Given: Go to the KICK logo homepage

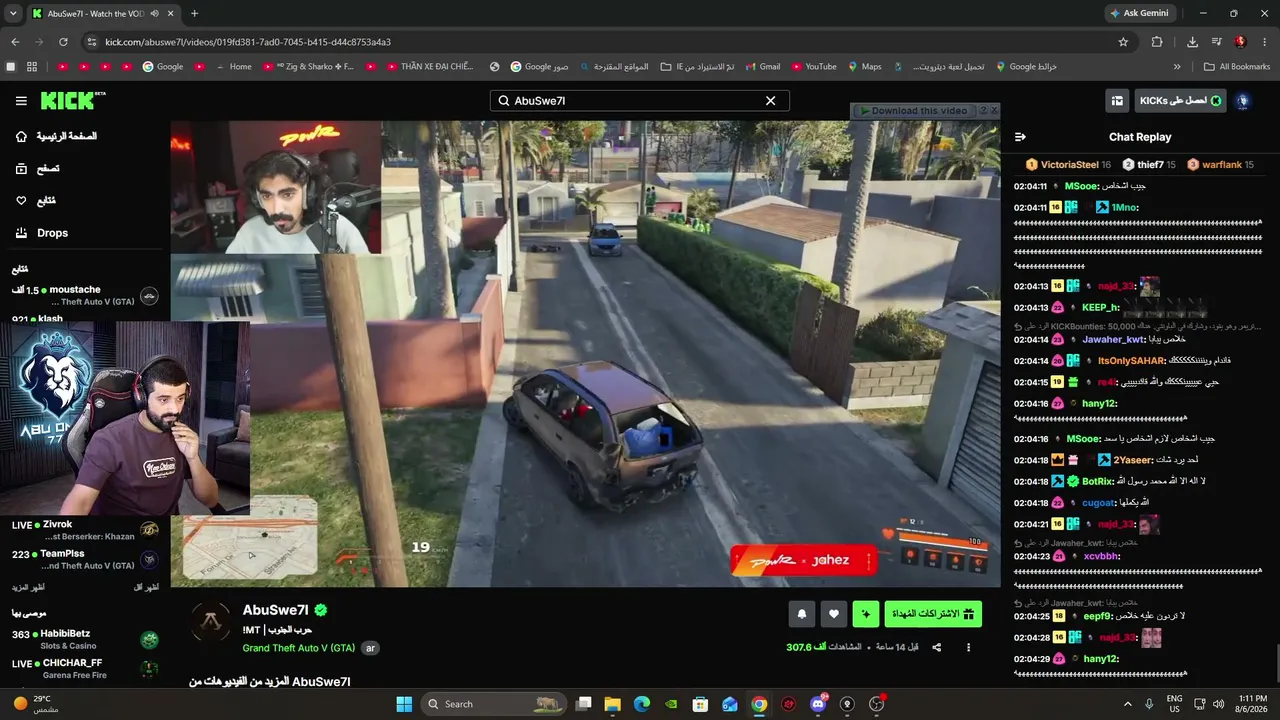Looking at the screenshot, I should pyautogui.click(x=73, y=100).
